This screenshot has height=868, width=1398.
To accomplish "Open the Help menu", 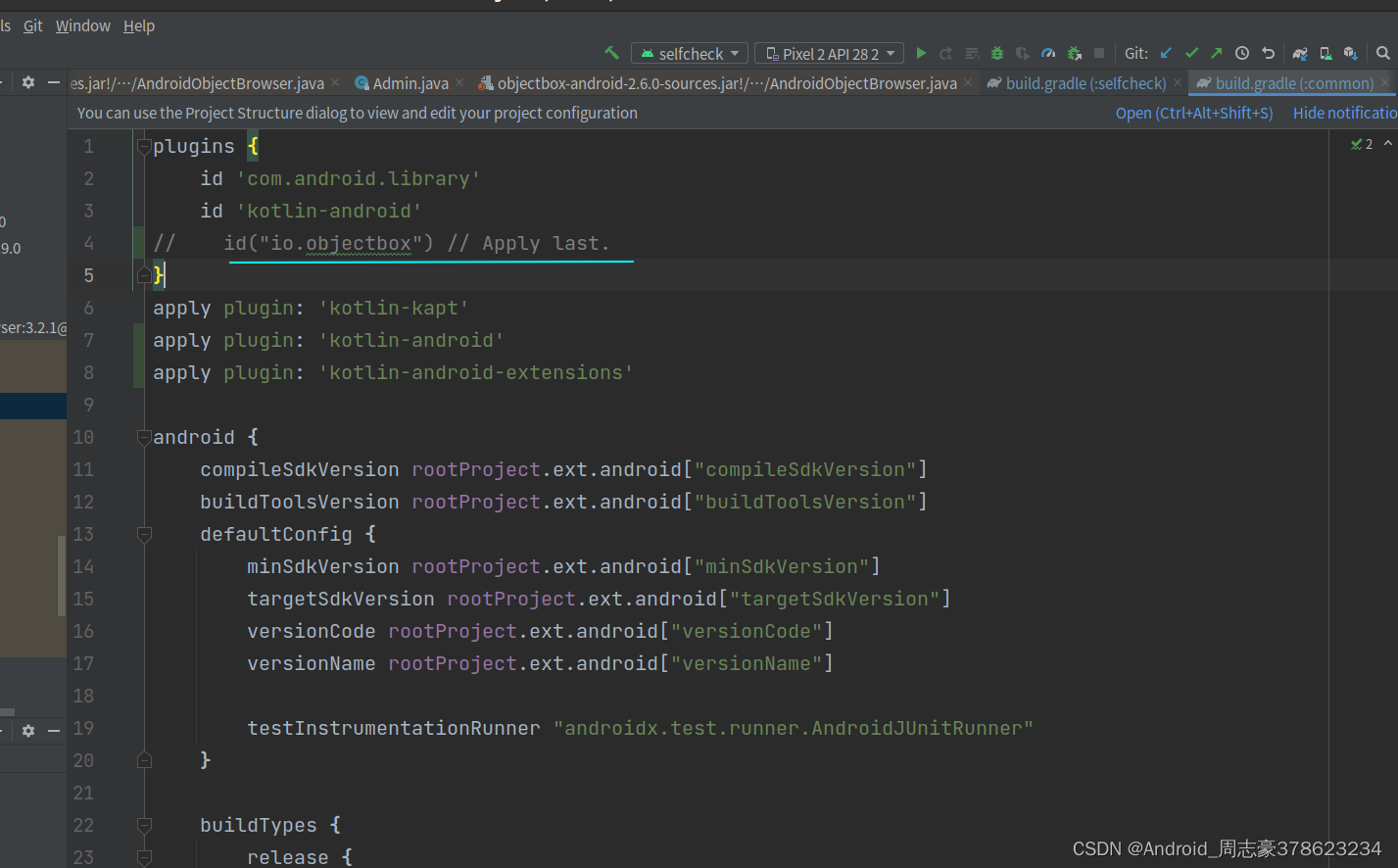I will tap(139, 25).
